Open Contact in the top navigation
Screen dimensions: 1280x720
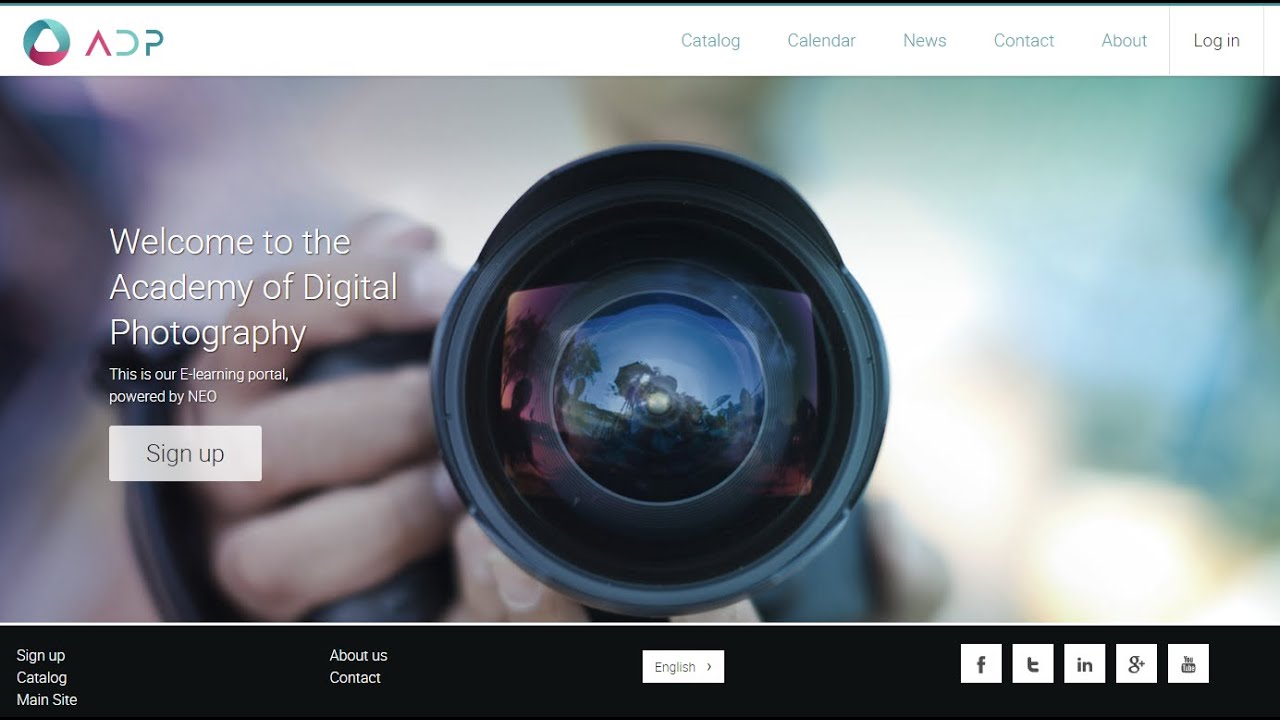pyautogui.click(x=1024, y=41)
